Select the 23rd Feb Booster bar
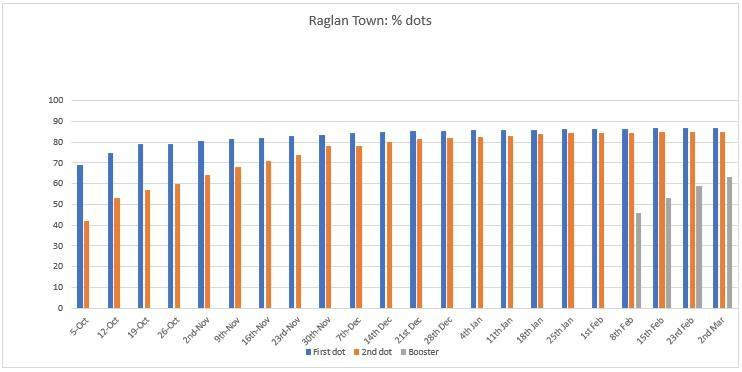Image resolution: width=742 pixels, height=372 pixels. click(699, 247)
